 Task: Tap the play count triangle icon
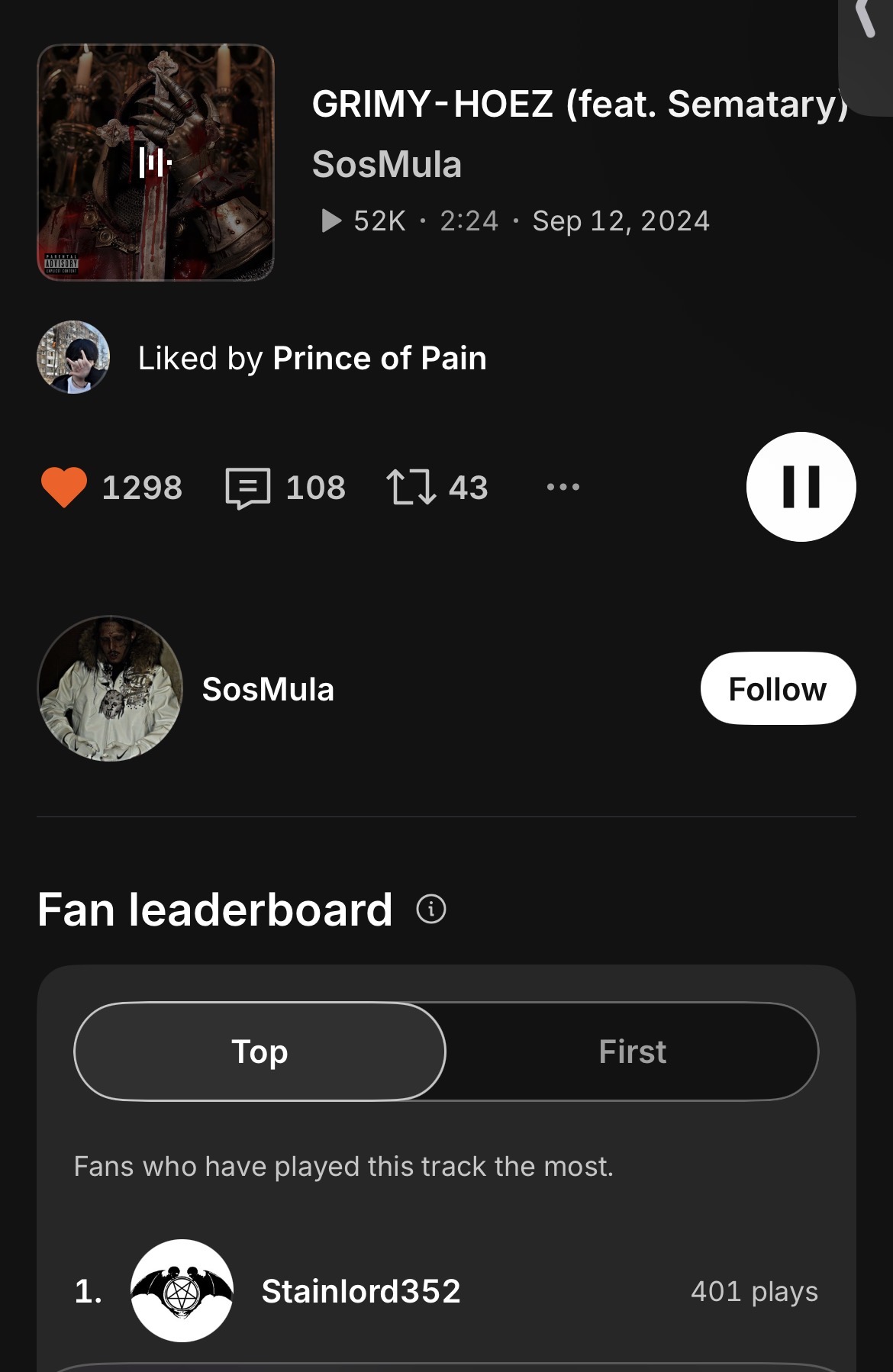click(331, 221)
